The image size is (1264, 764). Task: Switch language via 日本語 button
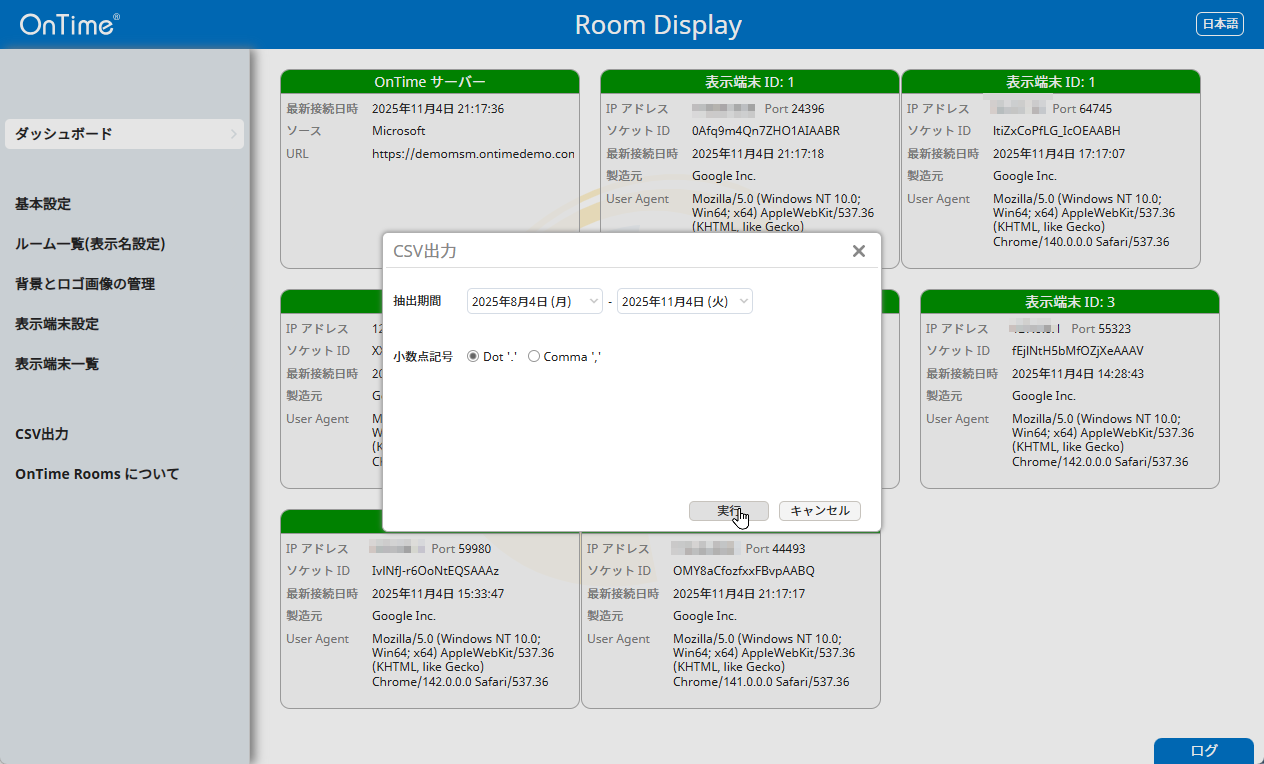(1219, 24)
